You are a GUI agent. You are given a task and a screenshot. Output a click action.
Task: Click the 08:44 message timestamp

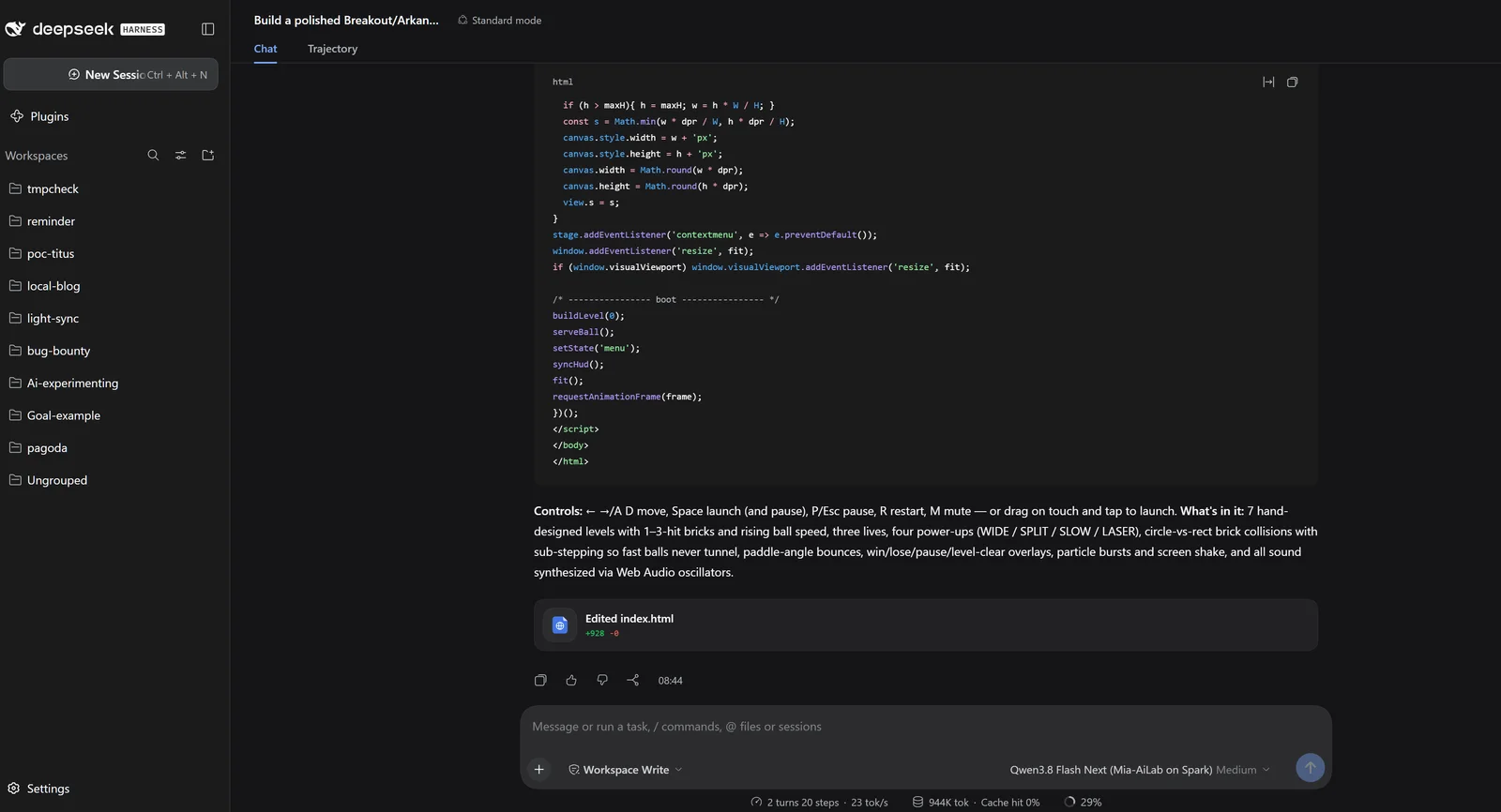(x=671, y=681)
